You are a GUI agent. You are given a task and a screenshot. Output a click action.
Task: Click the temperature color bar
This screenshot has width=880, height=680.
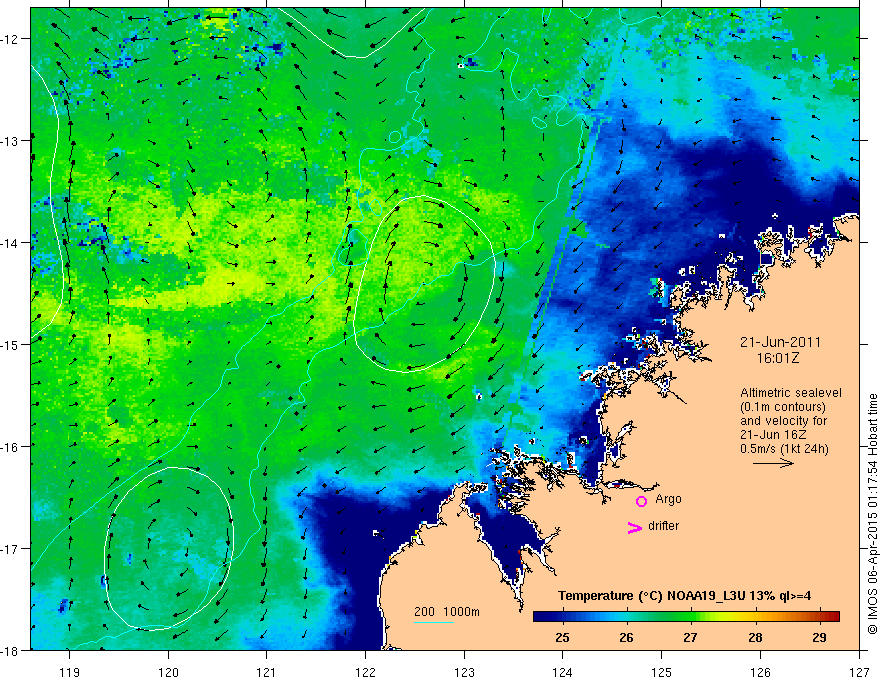tap(686, 616)
